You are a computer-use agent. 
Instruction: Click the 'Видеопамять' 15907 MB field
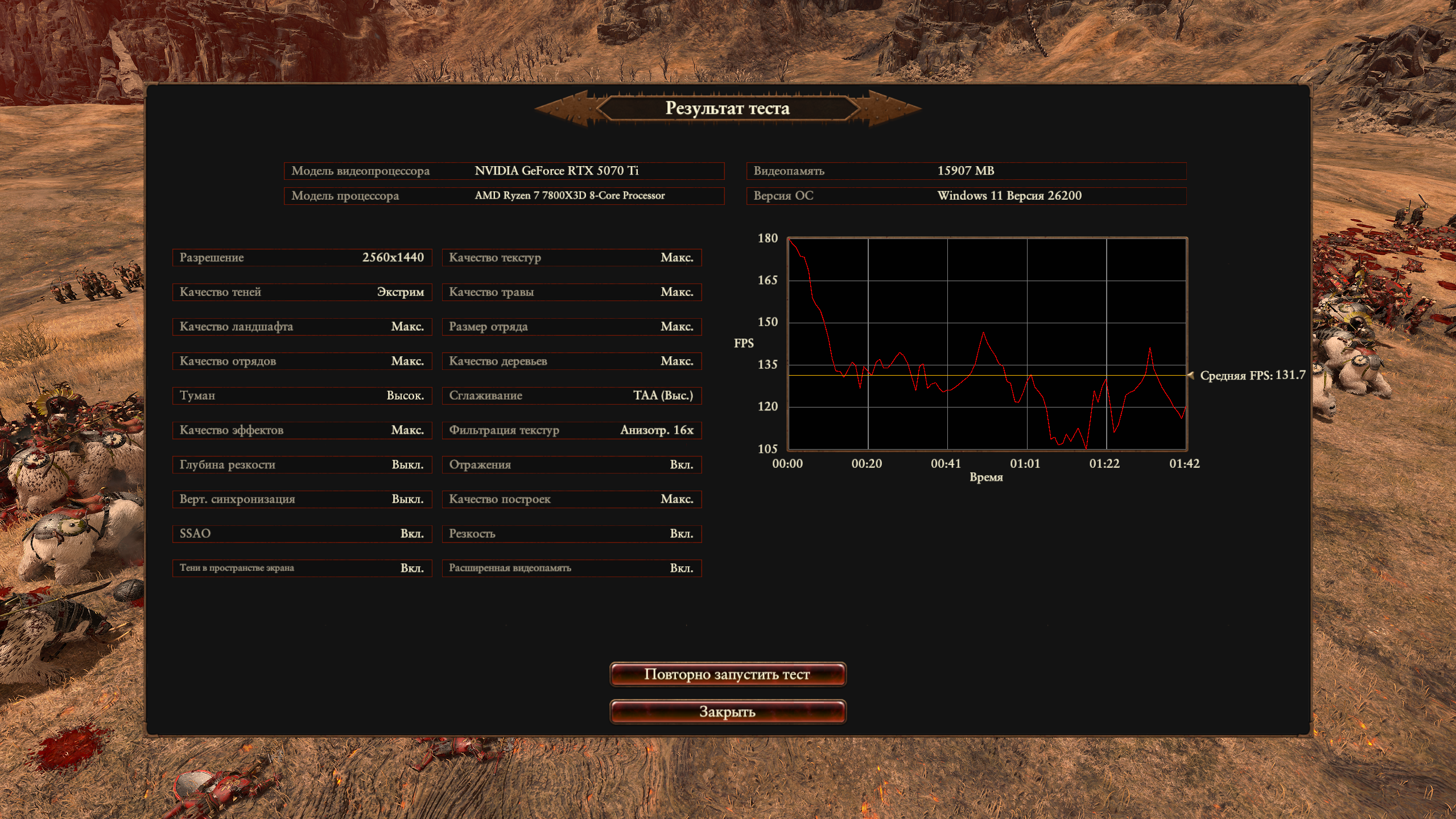(966, 171)
